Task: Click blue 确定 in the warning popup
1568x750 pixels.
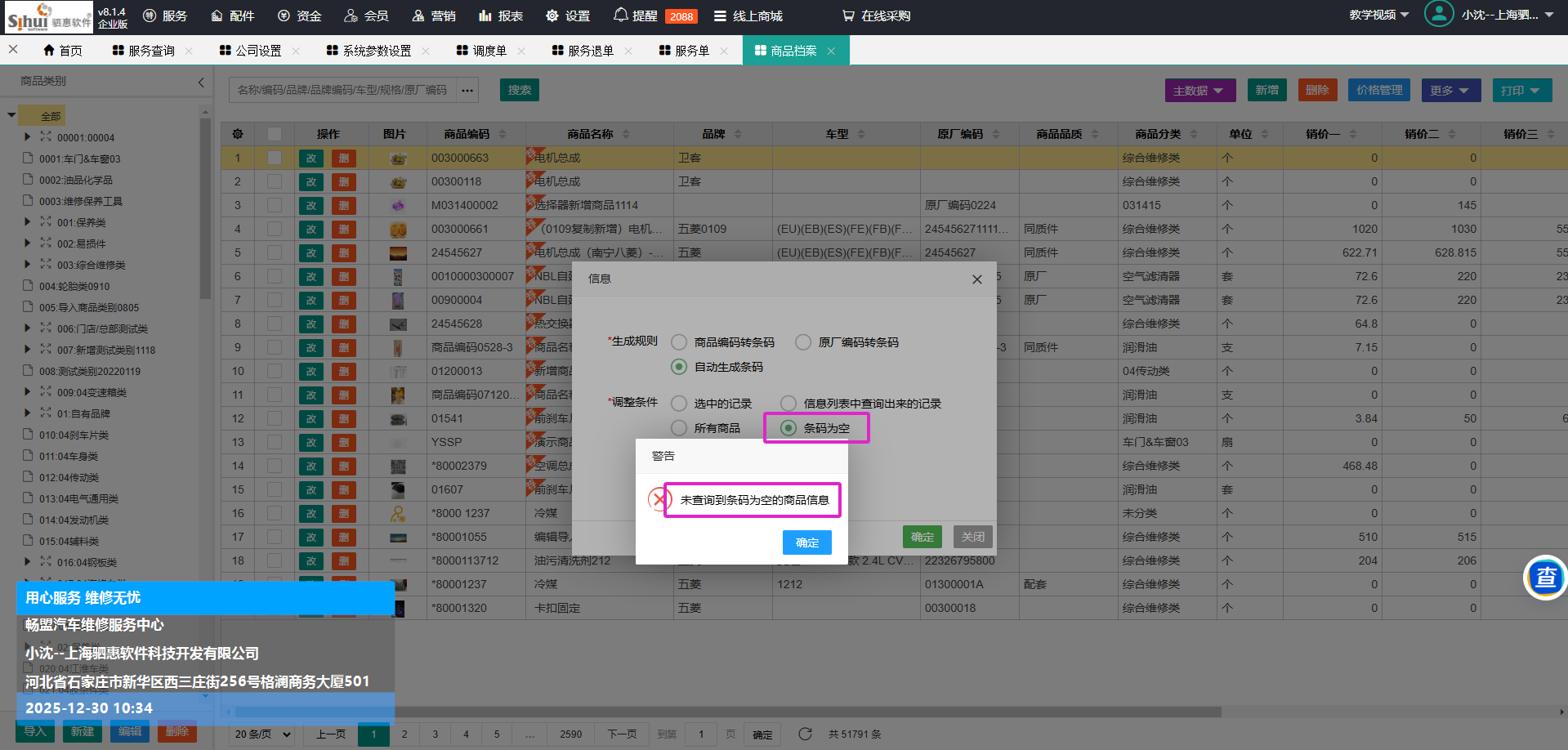Action: (806, 542)
